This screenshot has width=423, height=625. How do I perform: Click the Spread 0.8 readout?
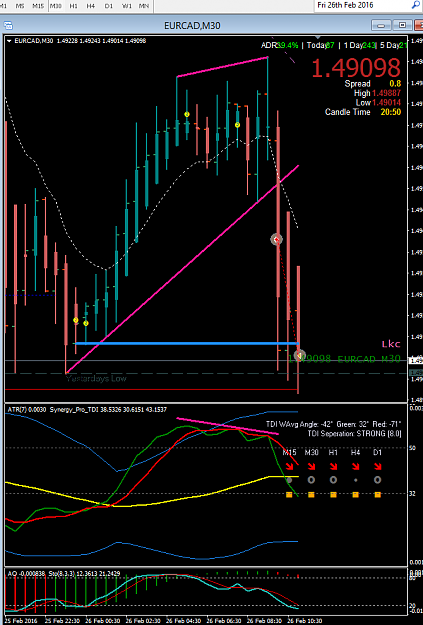[373, 84]
